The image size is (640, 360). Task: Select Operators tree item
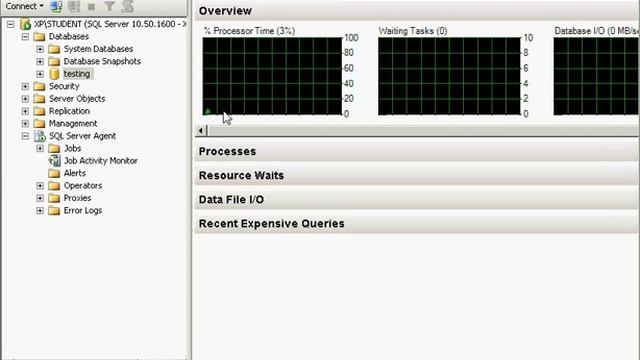83,186
